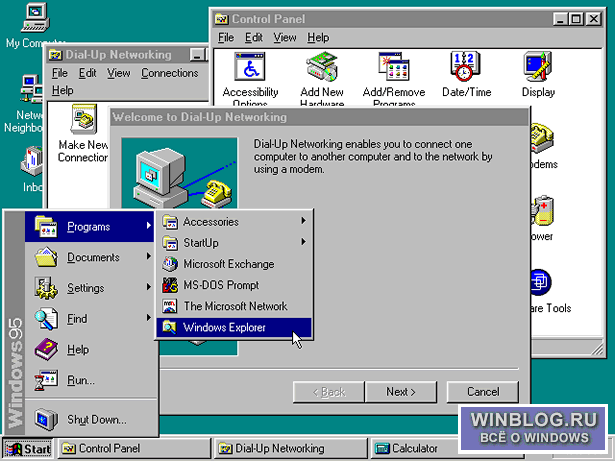Expand the Programs submenu arrow
The width and height of the screenshot is (615, 461).
click(149, 226)
